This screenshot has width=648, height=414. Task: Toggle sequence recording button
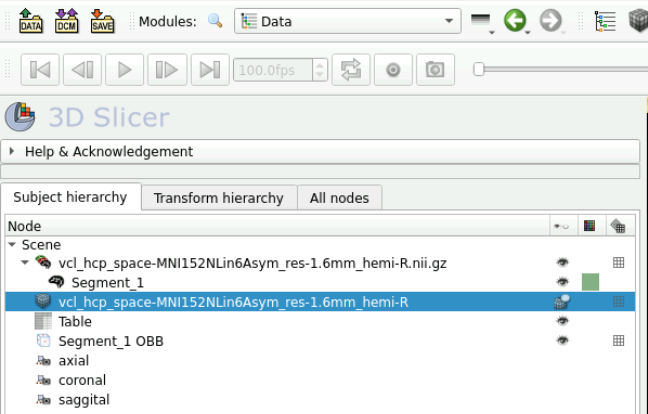[x=393, y=70]
